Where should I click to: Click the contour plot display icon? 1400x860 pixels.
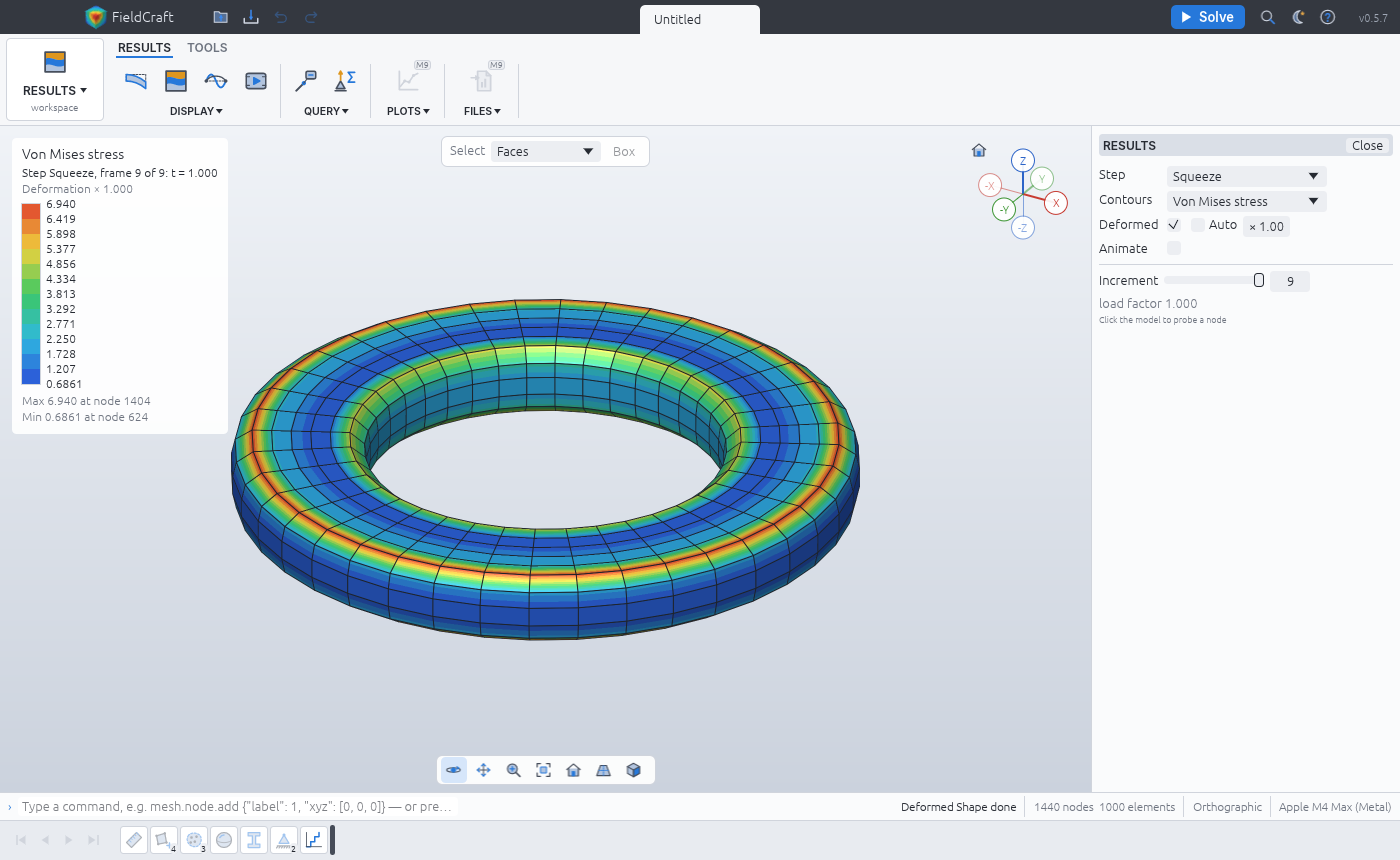click(176, 81)
